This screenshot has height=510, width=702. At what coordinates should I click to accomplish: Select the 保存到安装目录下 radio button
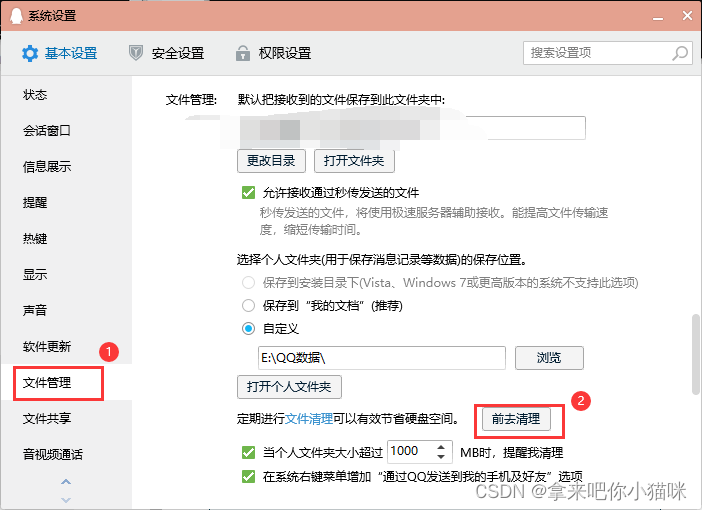[248, 283]
